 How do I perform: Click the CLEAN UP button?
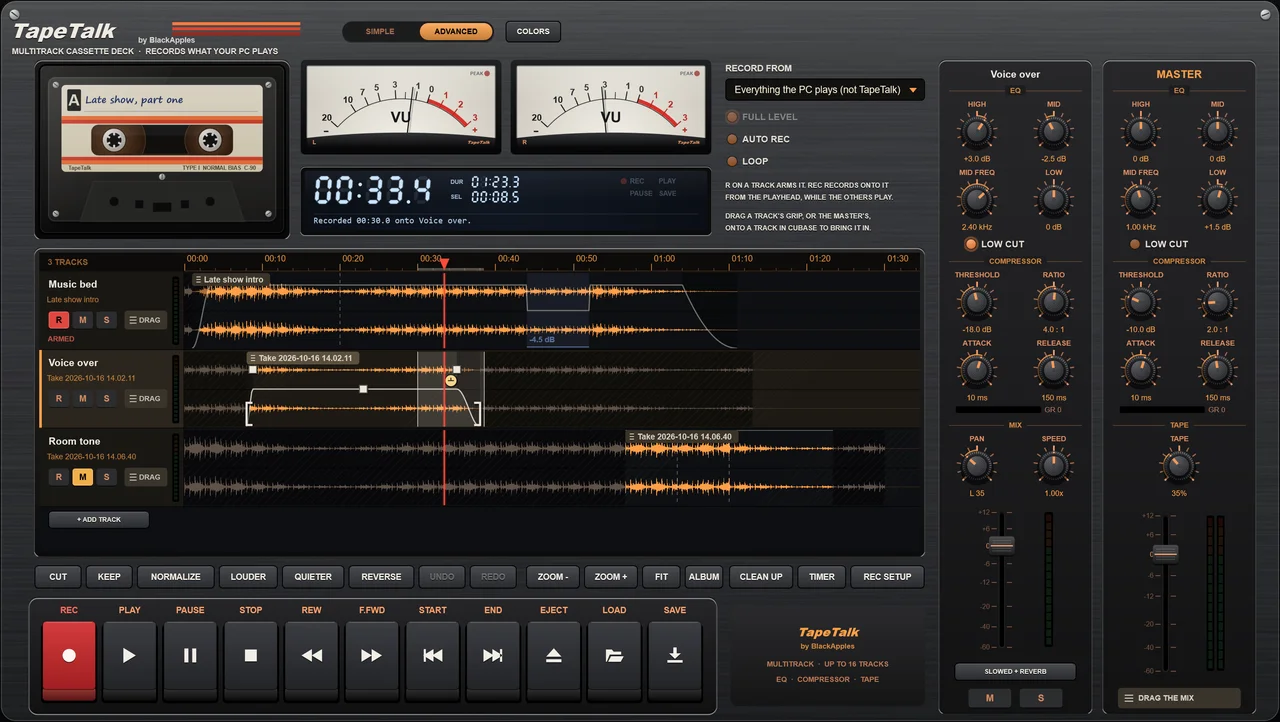pyautogui.click(x=761, y=577)
